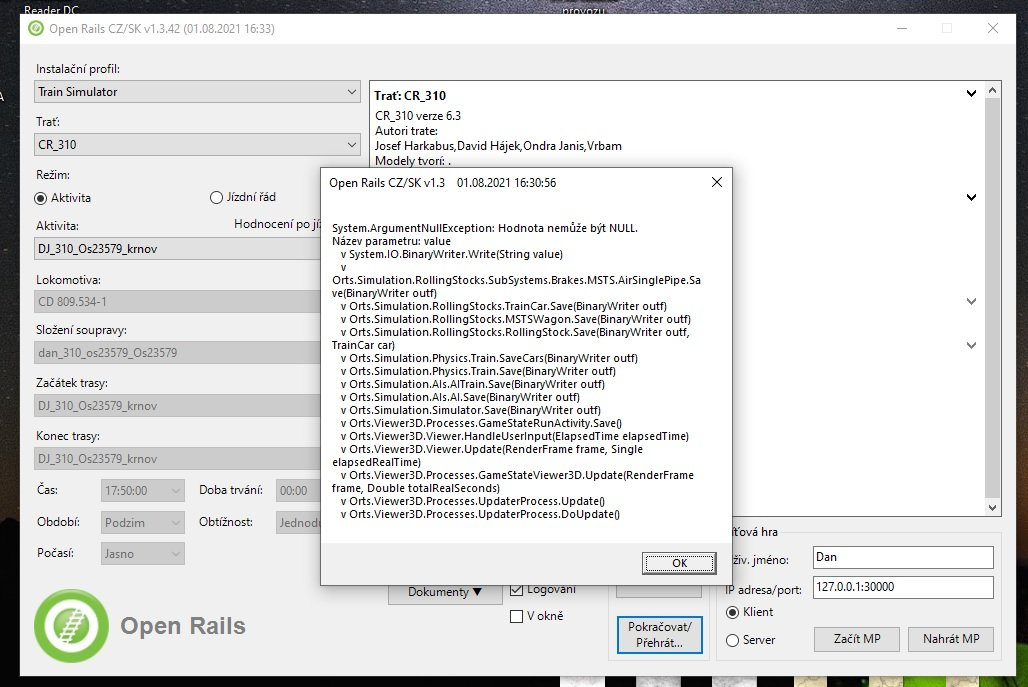The height and width of the screenshot is (687, 1028).
Task: Click the Open Rails wordmark beside the logo
Action: 183,626
